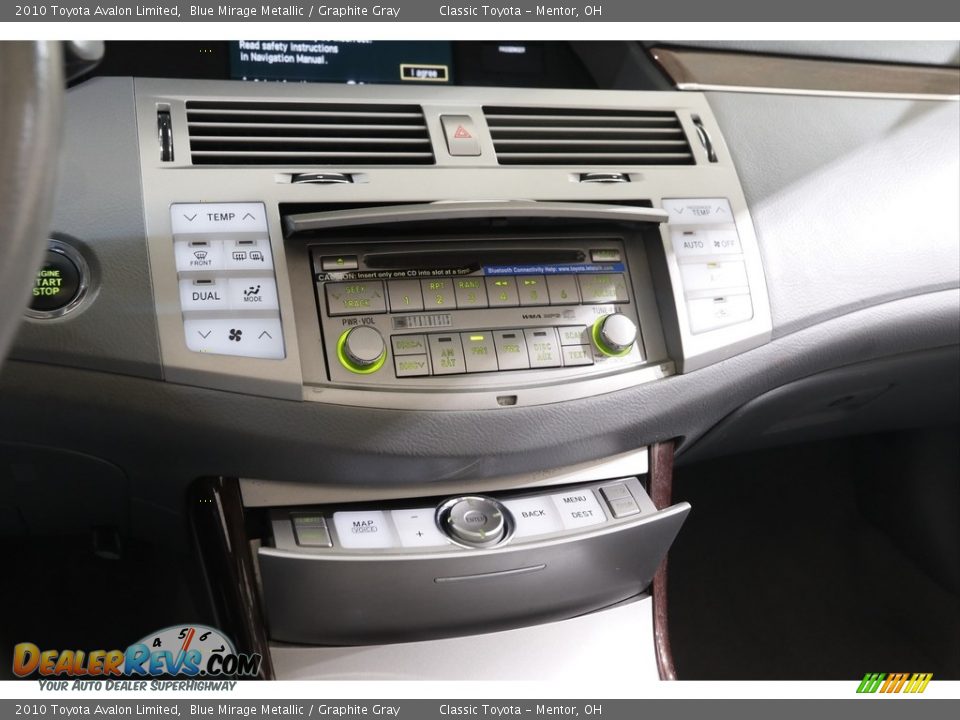Tap I agree on the navigation screen
This screenshot has height=720, width=960.
(424, 73)
